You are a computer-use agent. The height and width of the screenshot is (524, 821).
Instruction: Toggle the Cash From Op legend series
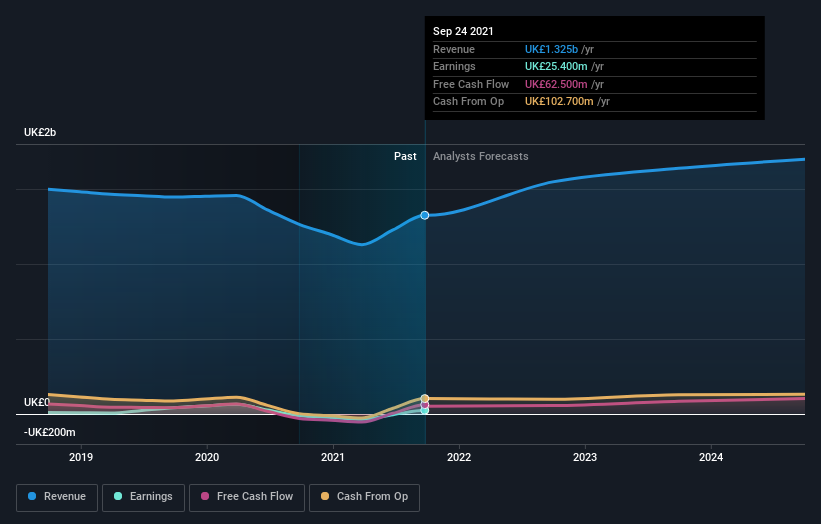364,497
